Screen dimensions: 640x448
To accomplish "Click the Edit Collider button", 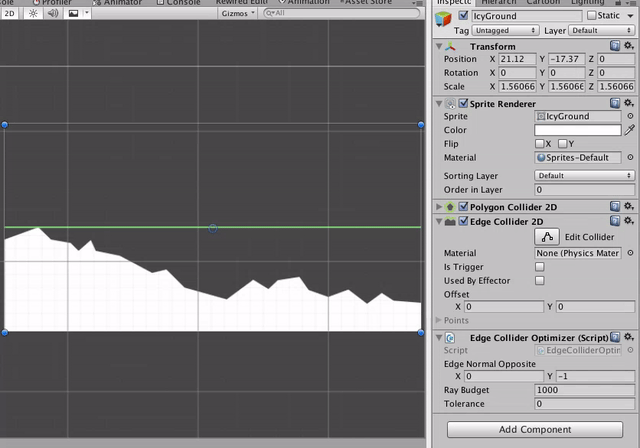I will (x=547, y=237).
